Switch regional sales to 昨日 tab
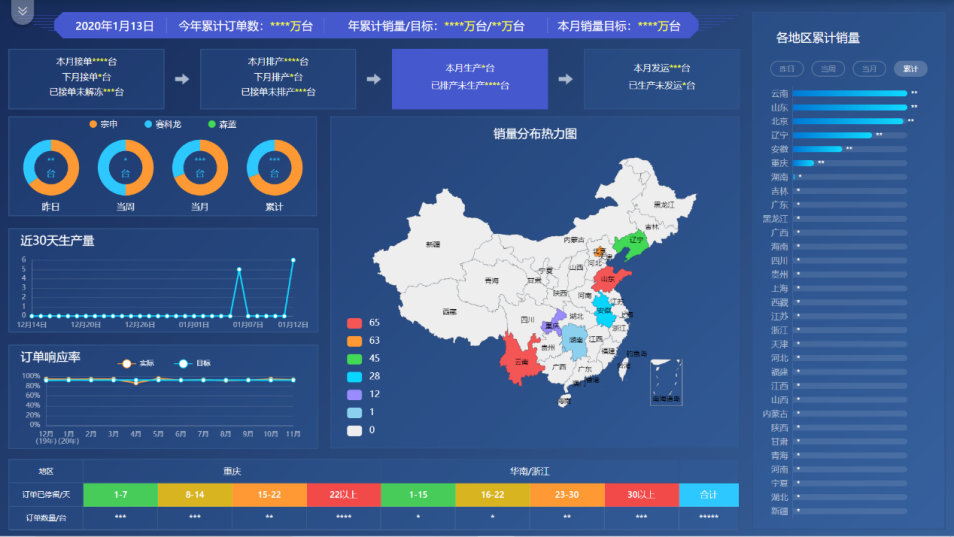 [787, 69]
